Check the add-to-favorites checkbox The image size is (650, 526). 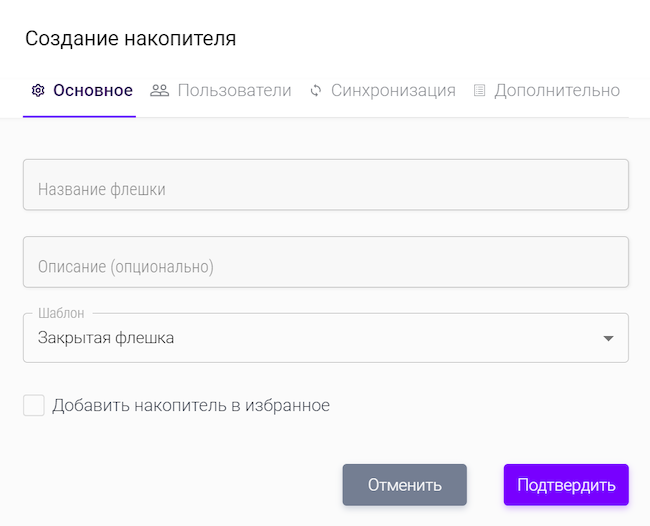34,405
